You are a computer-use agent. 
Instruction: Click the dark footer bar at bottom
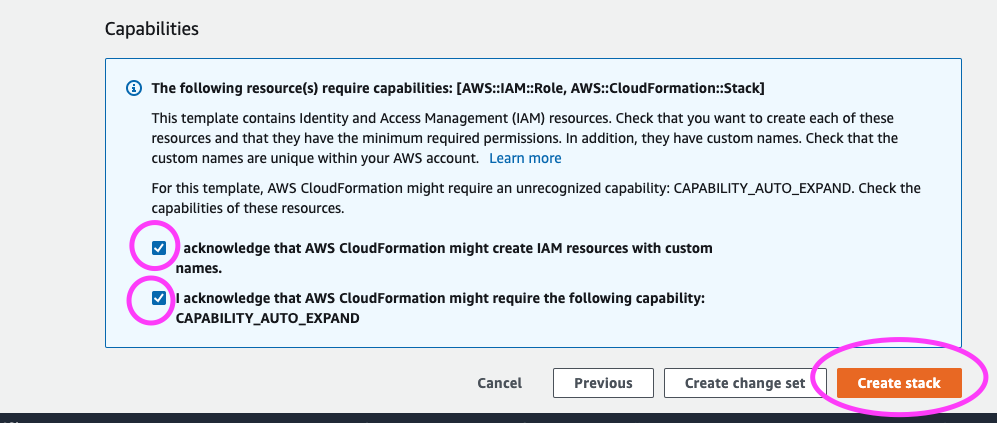[498, 417]
